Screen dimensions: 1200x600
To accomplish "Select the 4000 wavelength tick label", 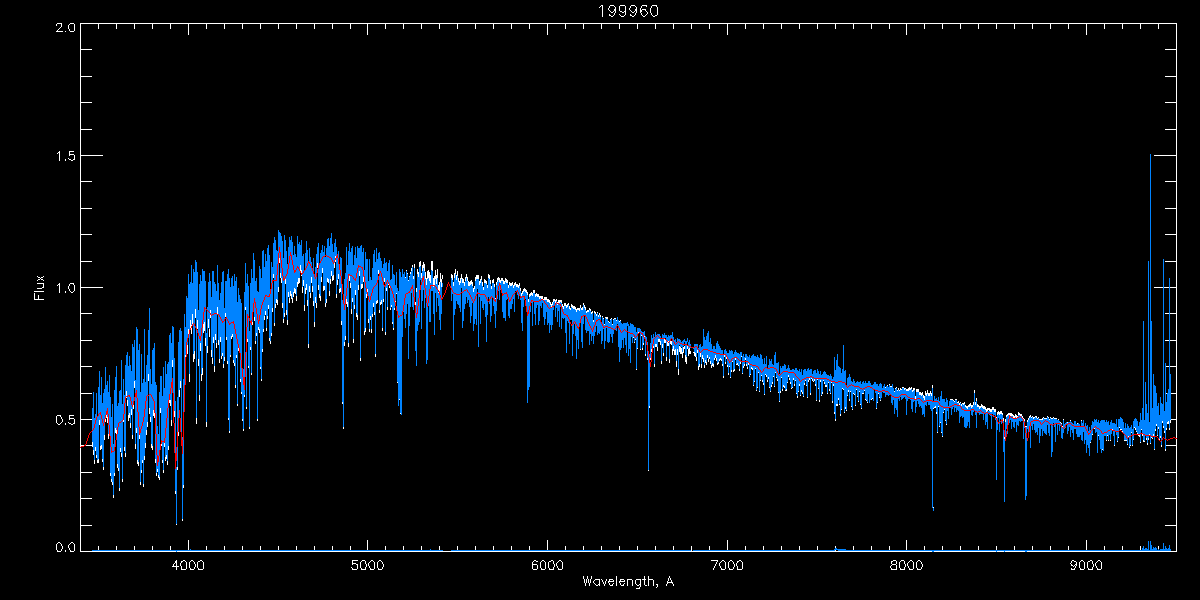I will coord(188,565).
